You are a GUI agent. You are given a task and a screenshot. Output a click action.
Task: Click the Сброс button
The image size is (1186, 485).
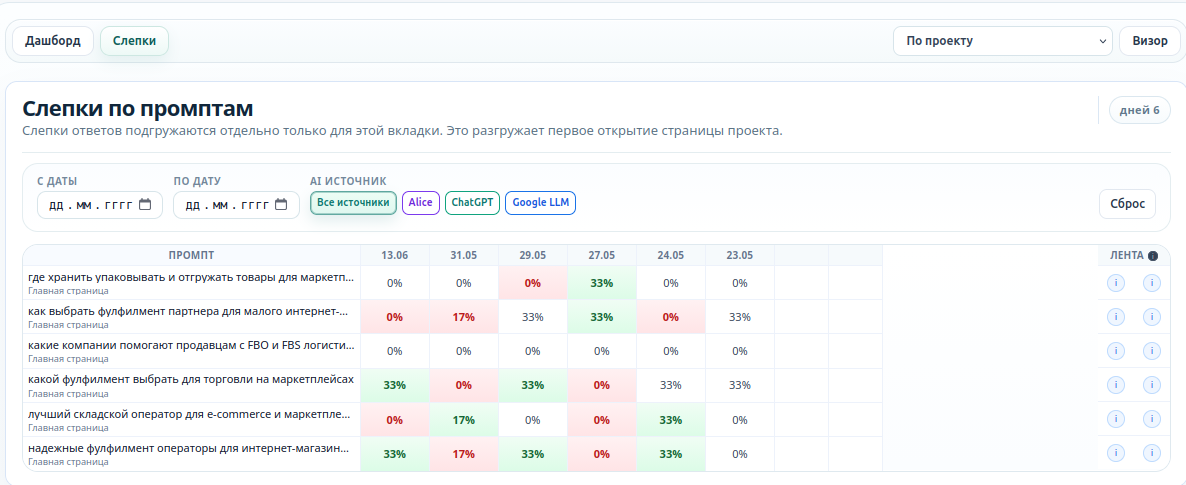point(1128,204)
